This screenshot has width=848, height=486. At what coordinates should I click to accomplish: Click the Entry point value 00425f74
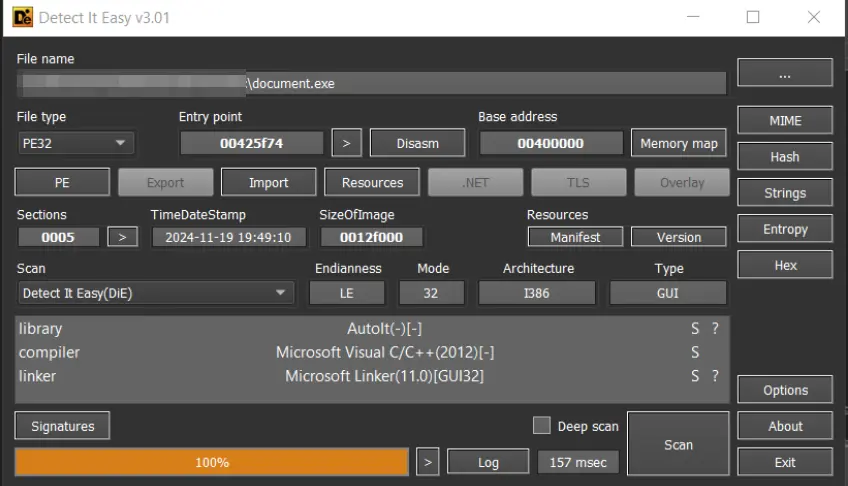(251, 143)
